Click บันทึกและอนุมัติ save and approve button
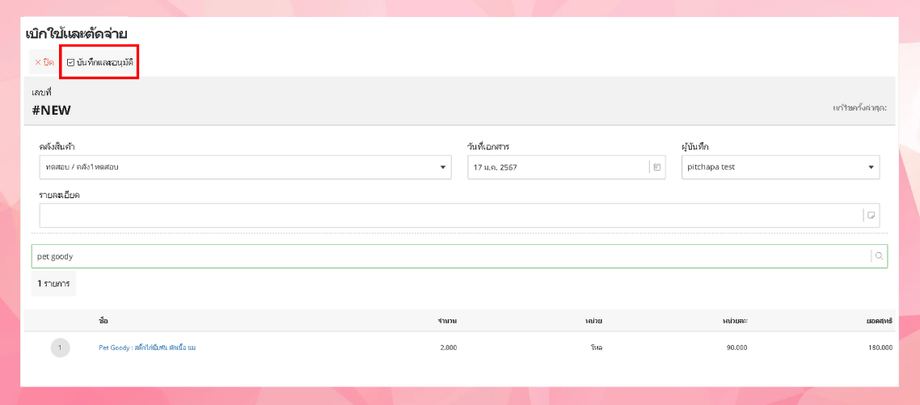This screenshot has height=405, width=920. [x=100, y=62]
